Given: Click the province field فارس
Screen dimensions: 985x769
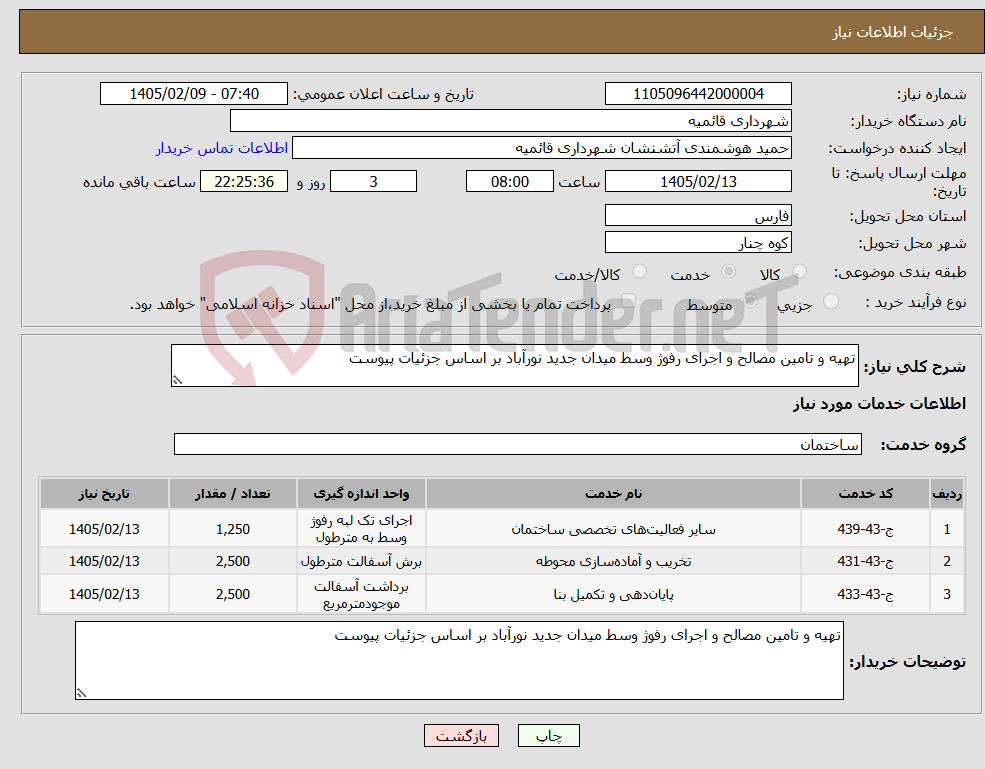Looking at the screenshot, I should point(698,215).
